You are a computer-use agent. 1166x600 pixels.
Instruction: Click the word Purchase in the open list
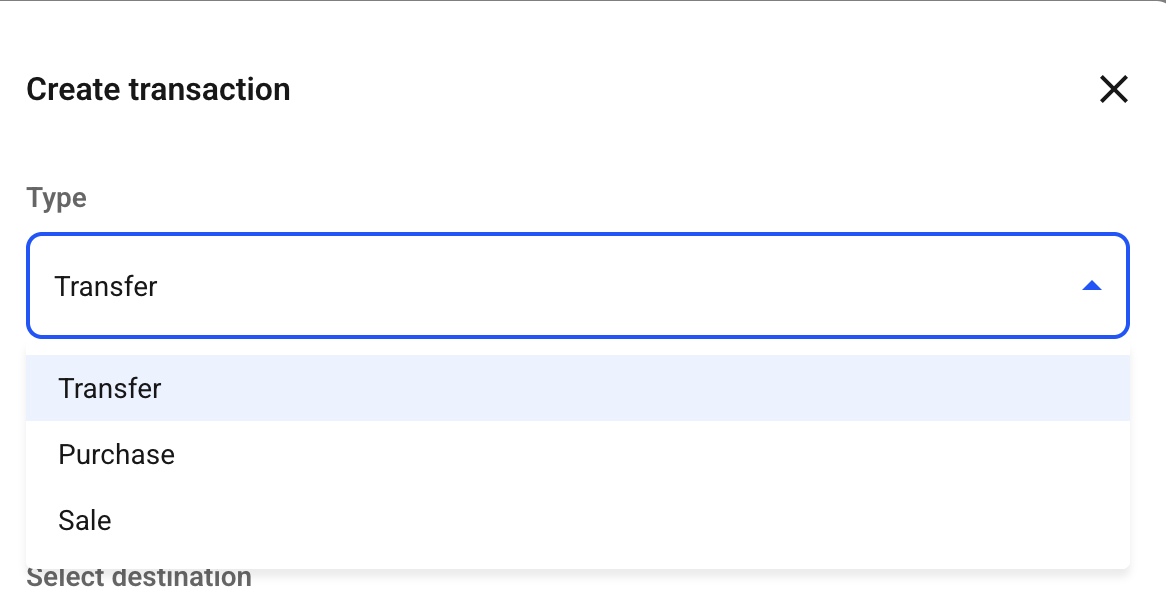tap(117, 454)
